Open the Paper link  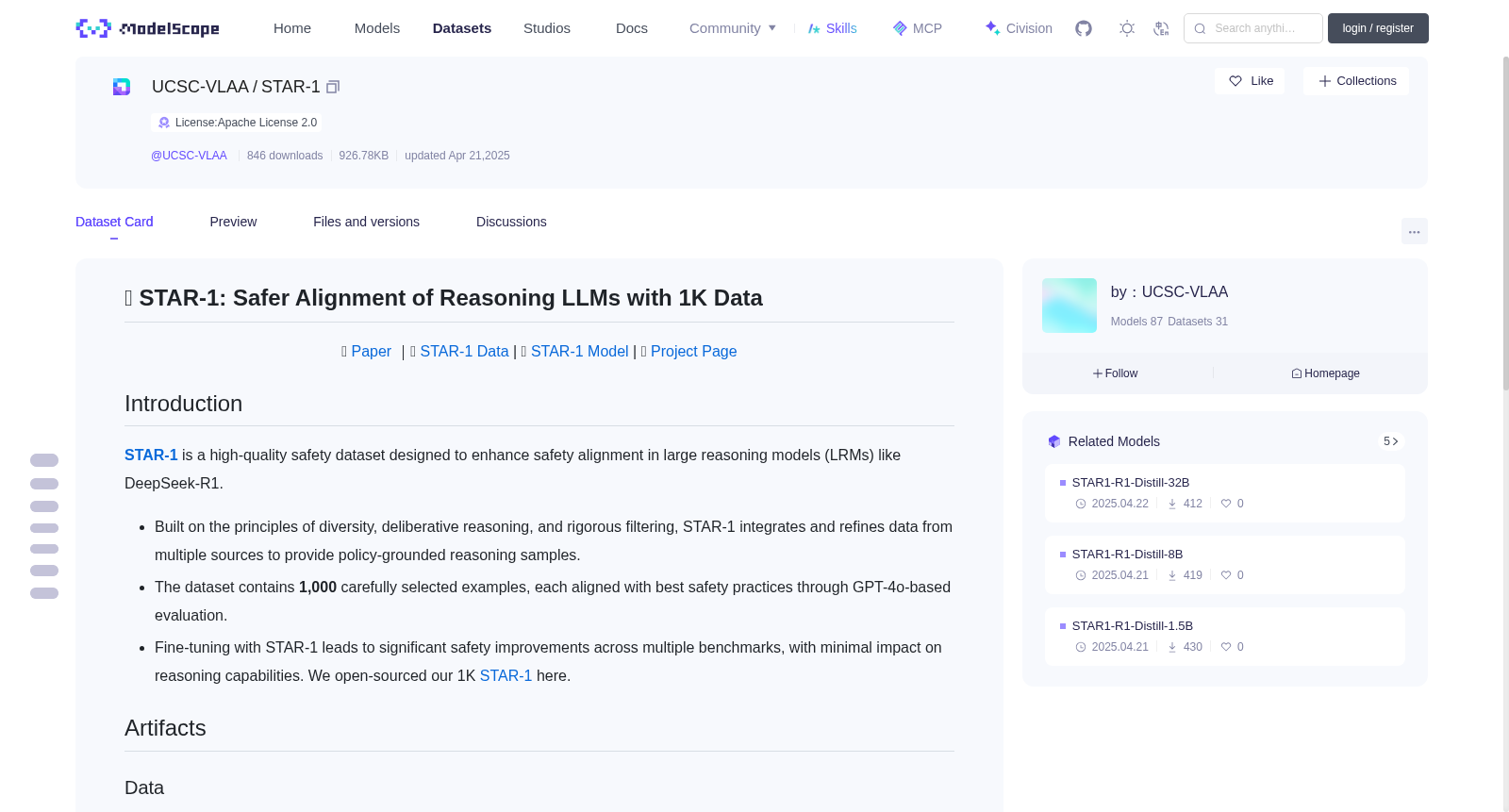(371, 351)
